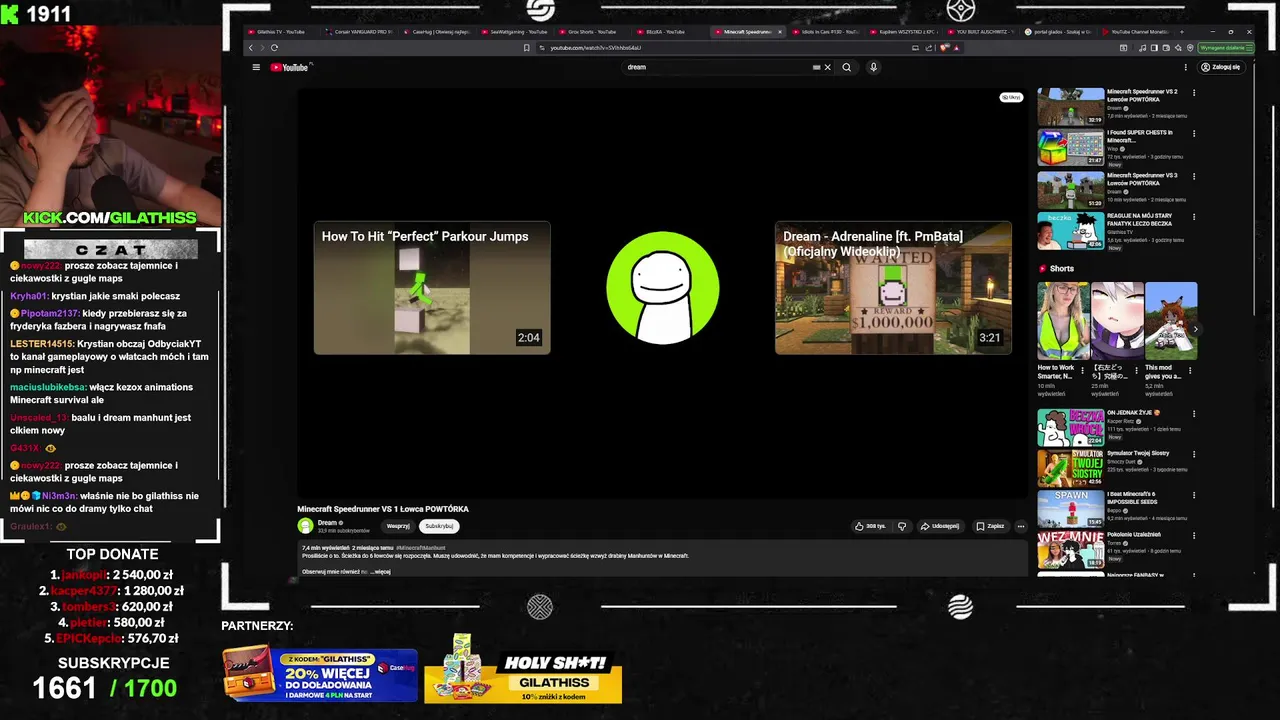
Task: Open 'REAGUJE NA MÓJ STARY FANATYK' video
Action: (x=1070, y=231)
